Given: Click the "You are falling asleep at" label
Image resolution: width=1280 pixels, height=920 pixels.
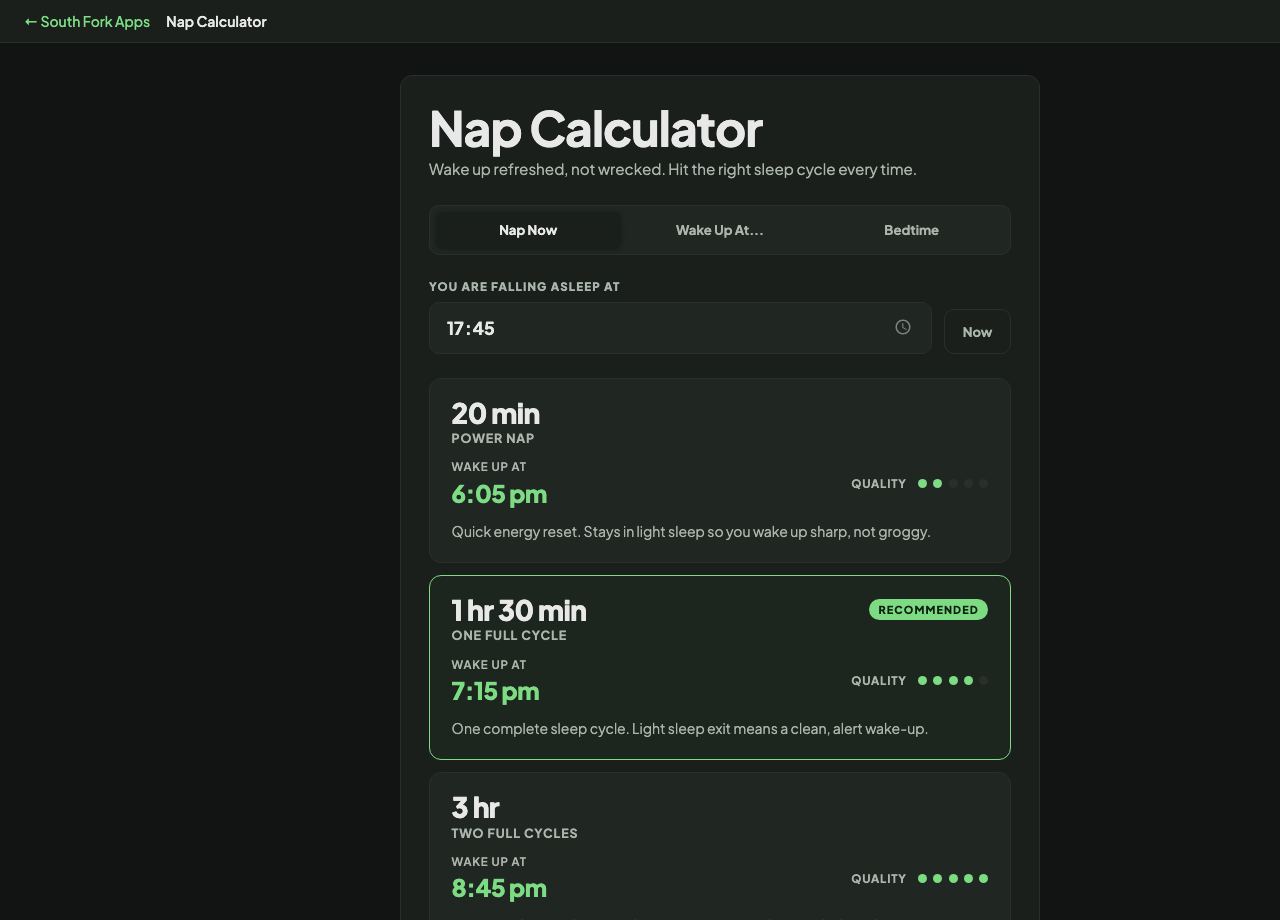Looking at the screenshot, I should [524, 287].
